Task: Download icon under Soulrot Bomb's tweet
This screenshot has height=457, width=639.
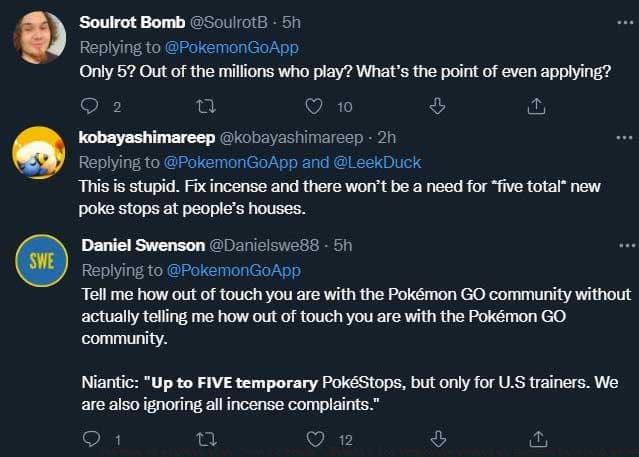Action: 437,106
